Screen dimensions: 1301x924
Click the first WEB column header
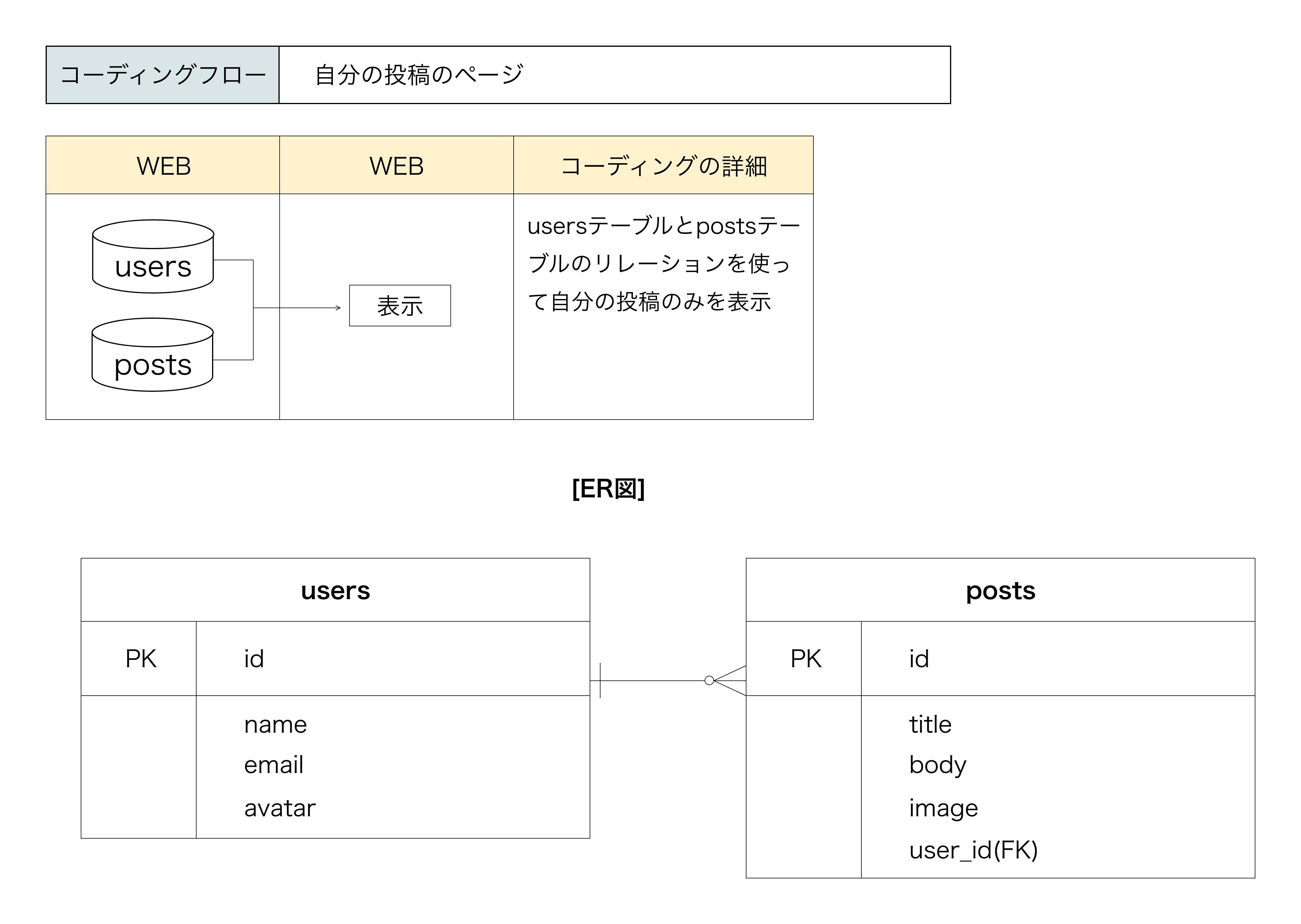click(x=163, y=166)
